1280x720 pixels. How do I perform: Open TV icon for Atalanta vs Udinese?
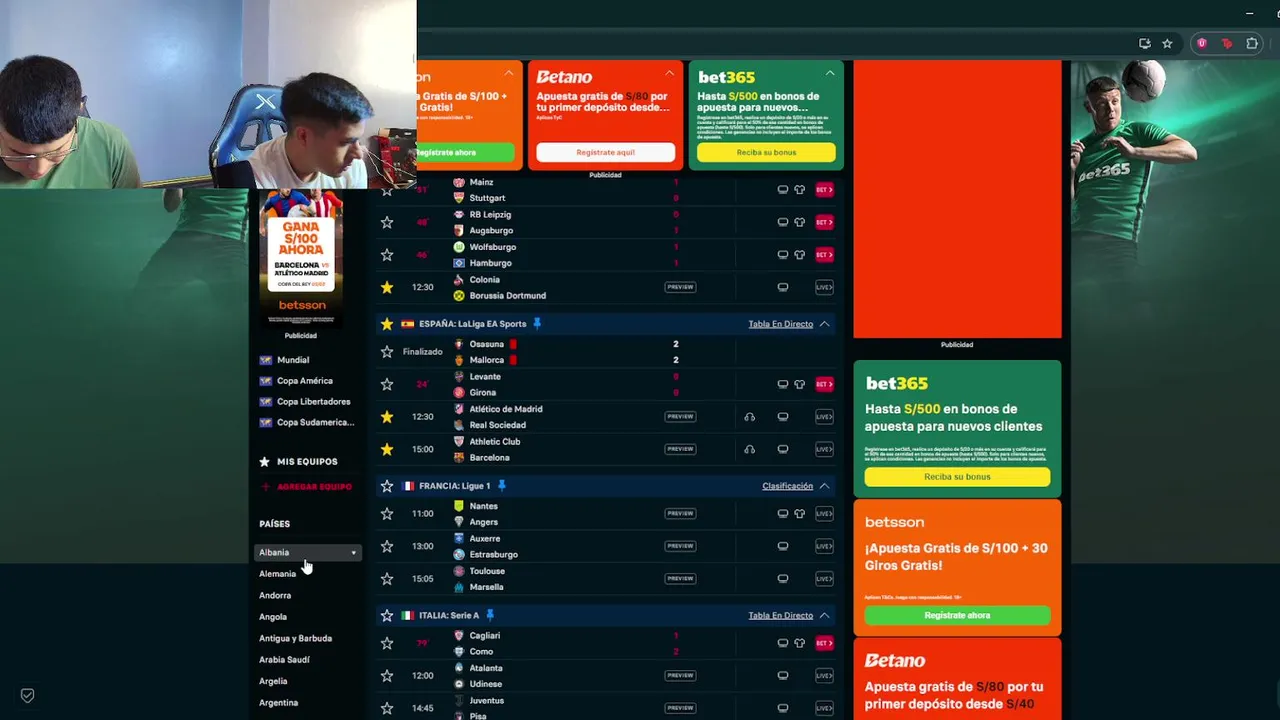(783, 676)
